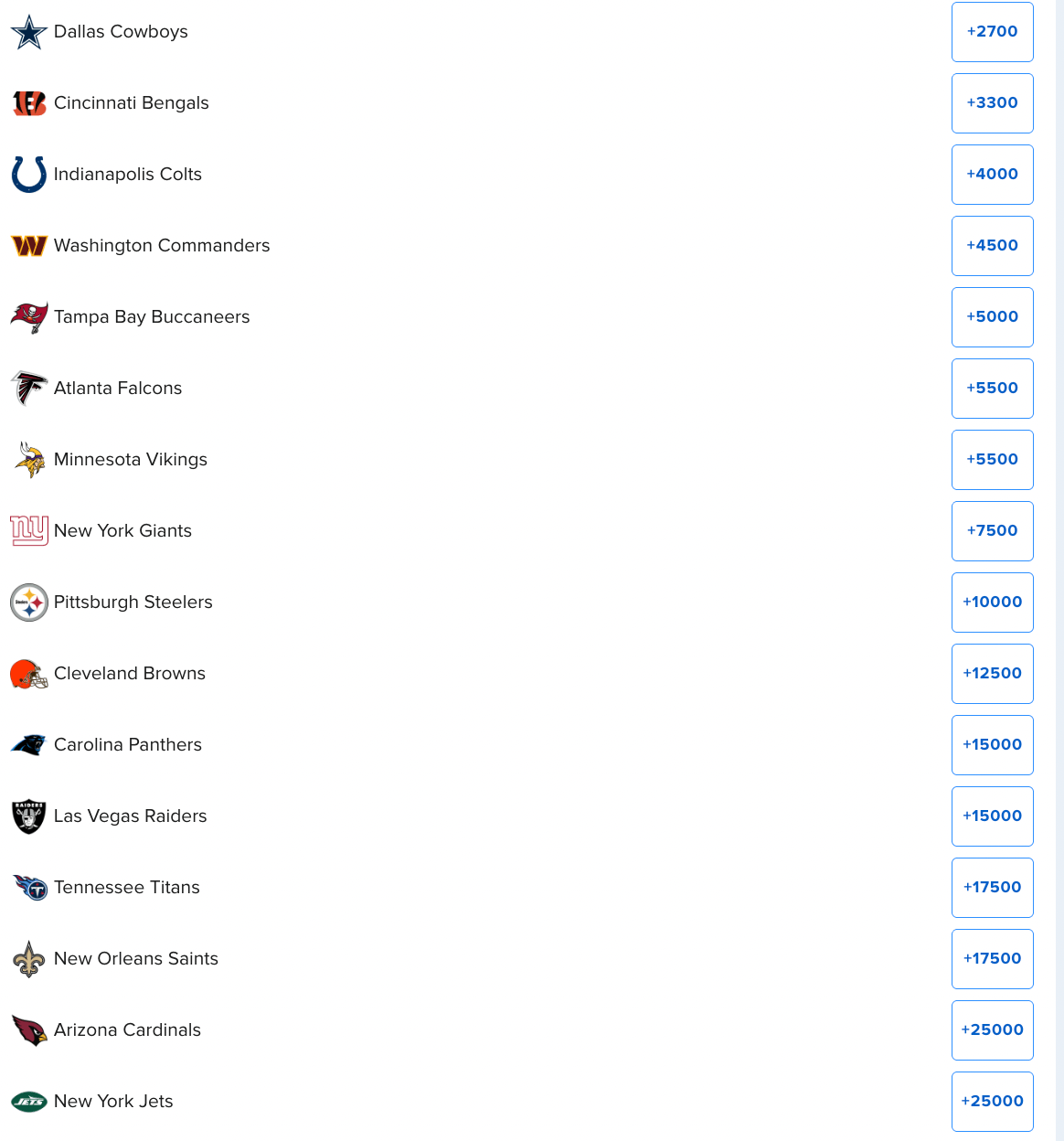Select the New York Jets +25000 odds
This screenshot has height=1141, width=1064.
click(993, 1102)
